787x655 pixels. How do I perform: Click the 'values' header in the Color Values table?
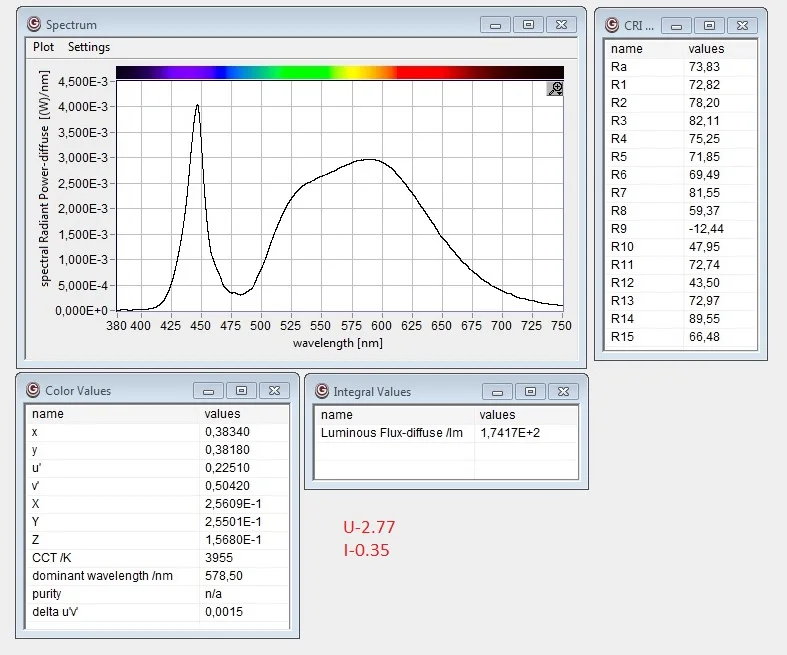click(x=221, y=414)
